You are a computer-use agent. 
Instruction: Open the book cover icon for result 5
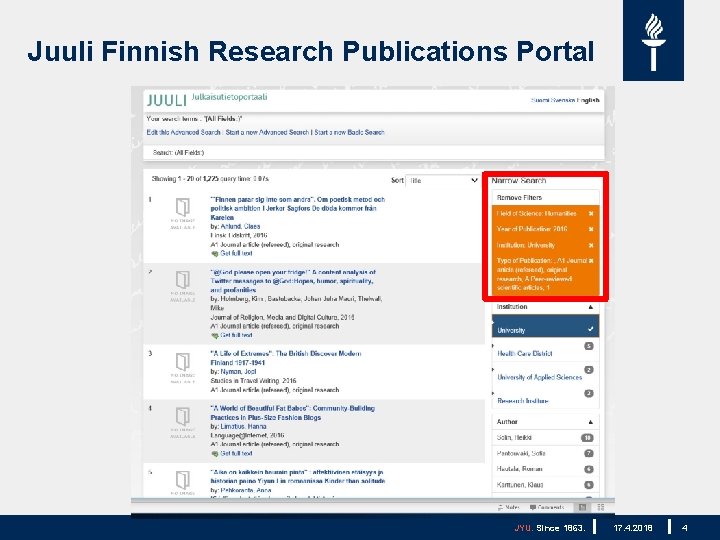coord(183,480)
